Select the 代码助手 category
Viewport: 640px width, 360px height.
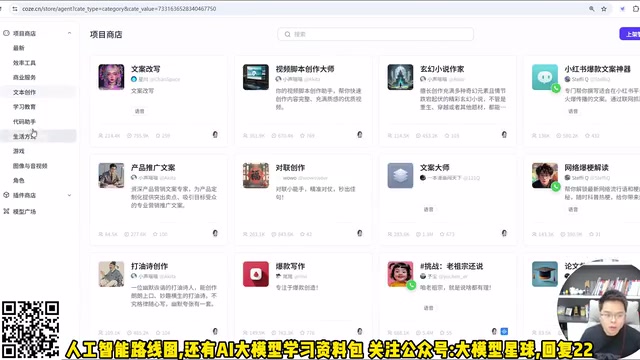[x=24, y=122]
